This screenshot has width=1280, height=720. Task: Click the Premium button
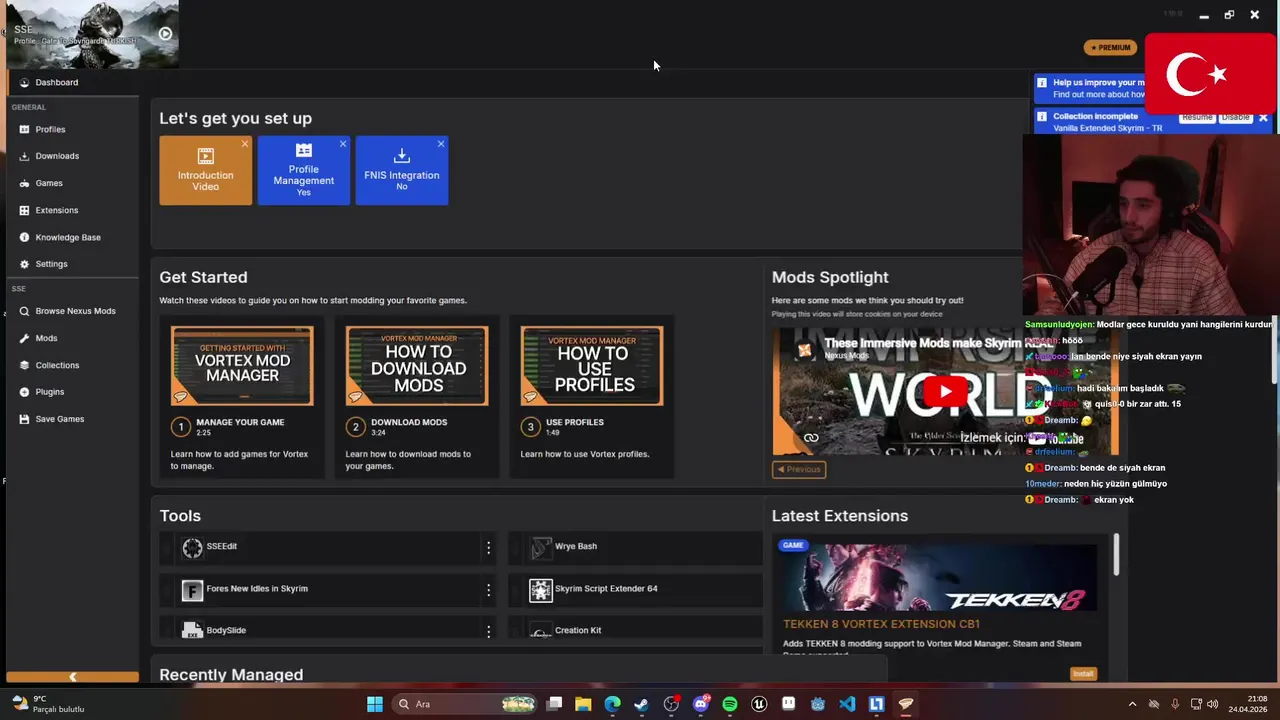(x=1110, y=48)
